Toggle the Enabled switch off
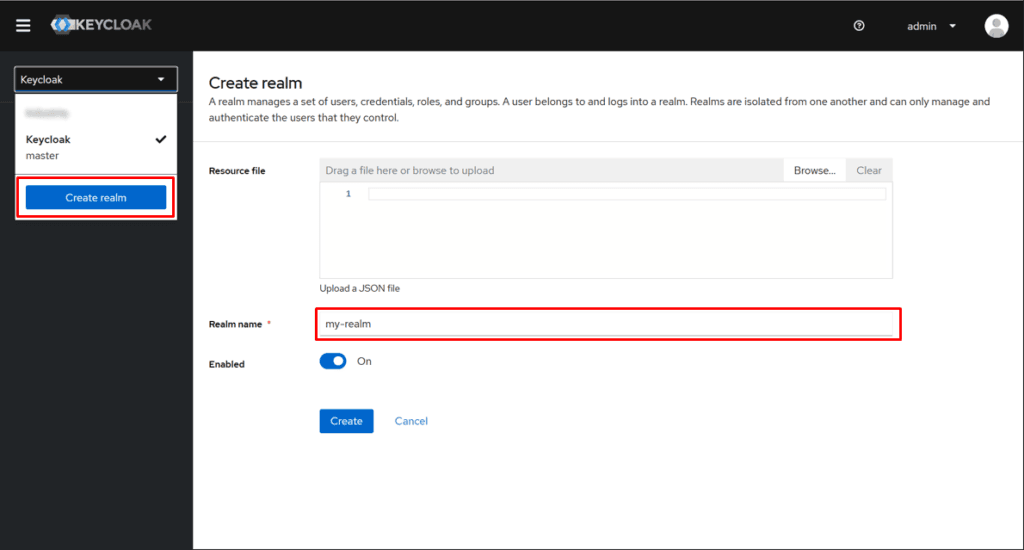 333,361
